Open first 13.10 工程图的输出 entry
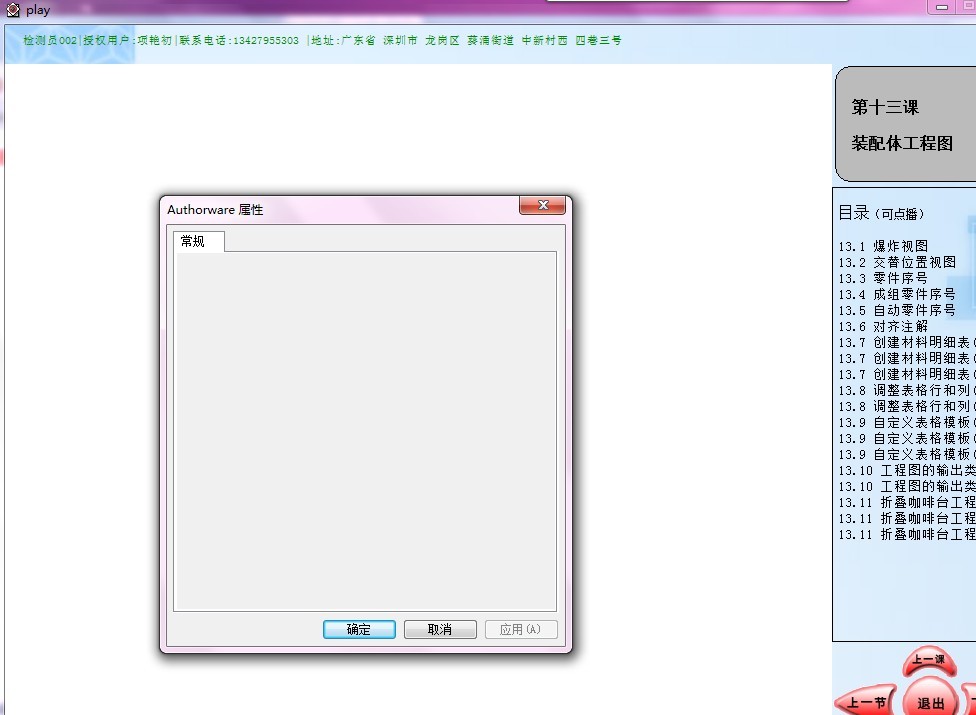Viewport: 976px width, 715px height. pos(907,471)
